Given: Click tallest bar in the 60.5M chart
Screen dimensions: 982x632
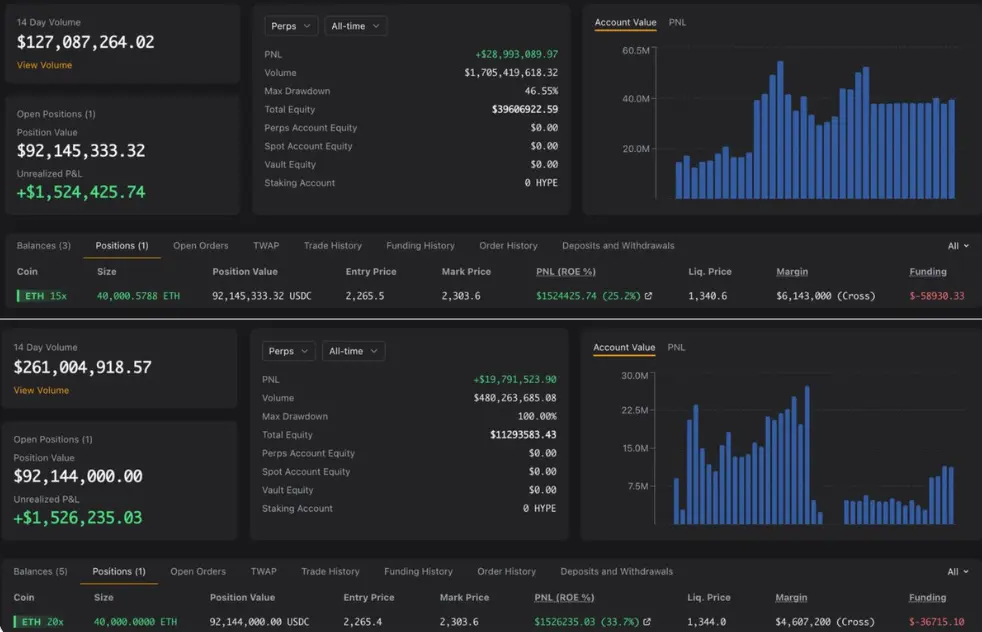Looking at the screenshot, I should click(780, 130).
